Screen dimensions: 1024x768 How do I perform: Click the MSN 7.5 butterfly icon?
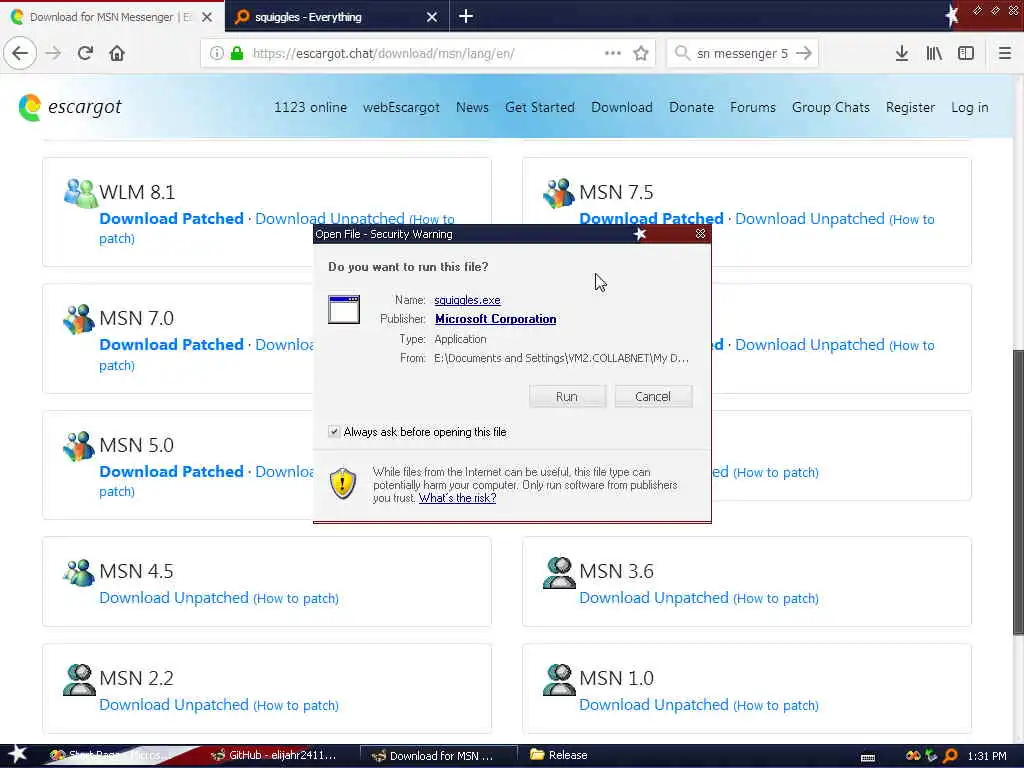pos(559,193)
